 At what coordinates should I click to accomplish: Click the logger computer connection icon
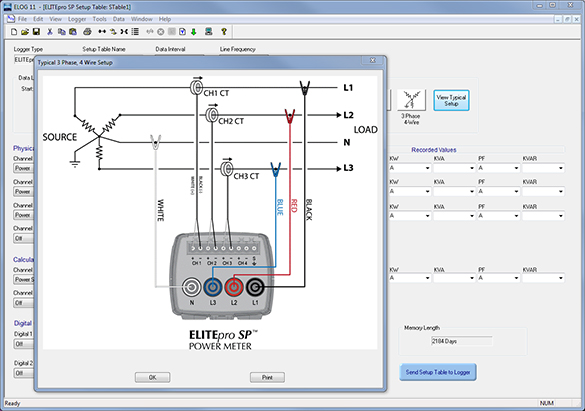pos(209,32)
